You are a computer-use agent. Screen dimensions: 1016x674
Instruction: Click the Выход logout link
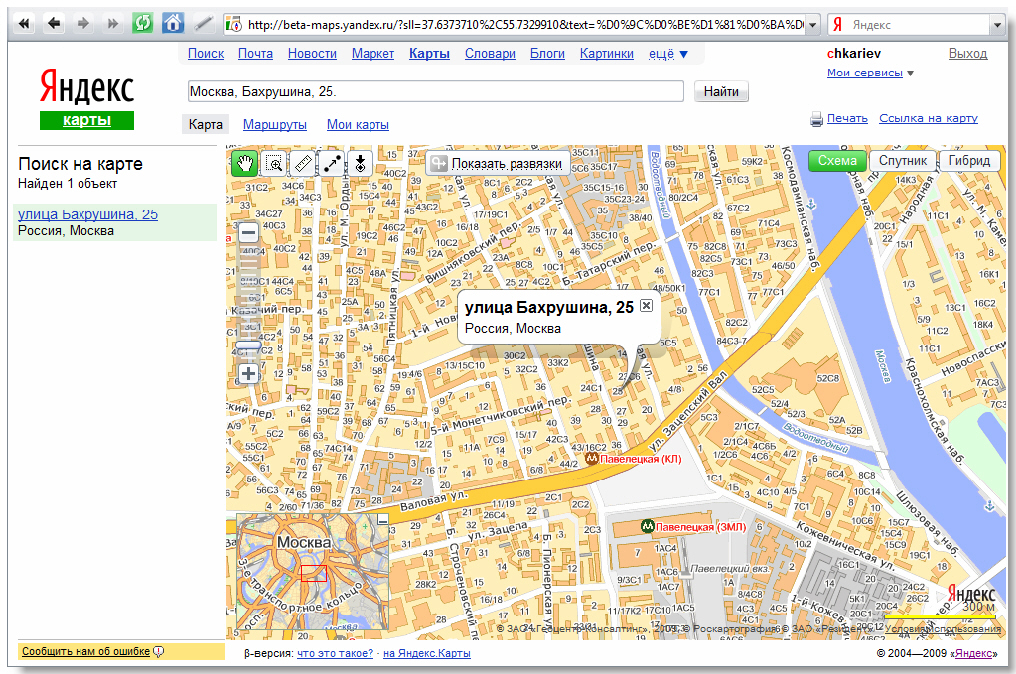coord(967,54)
